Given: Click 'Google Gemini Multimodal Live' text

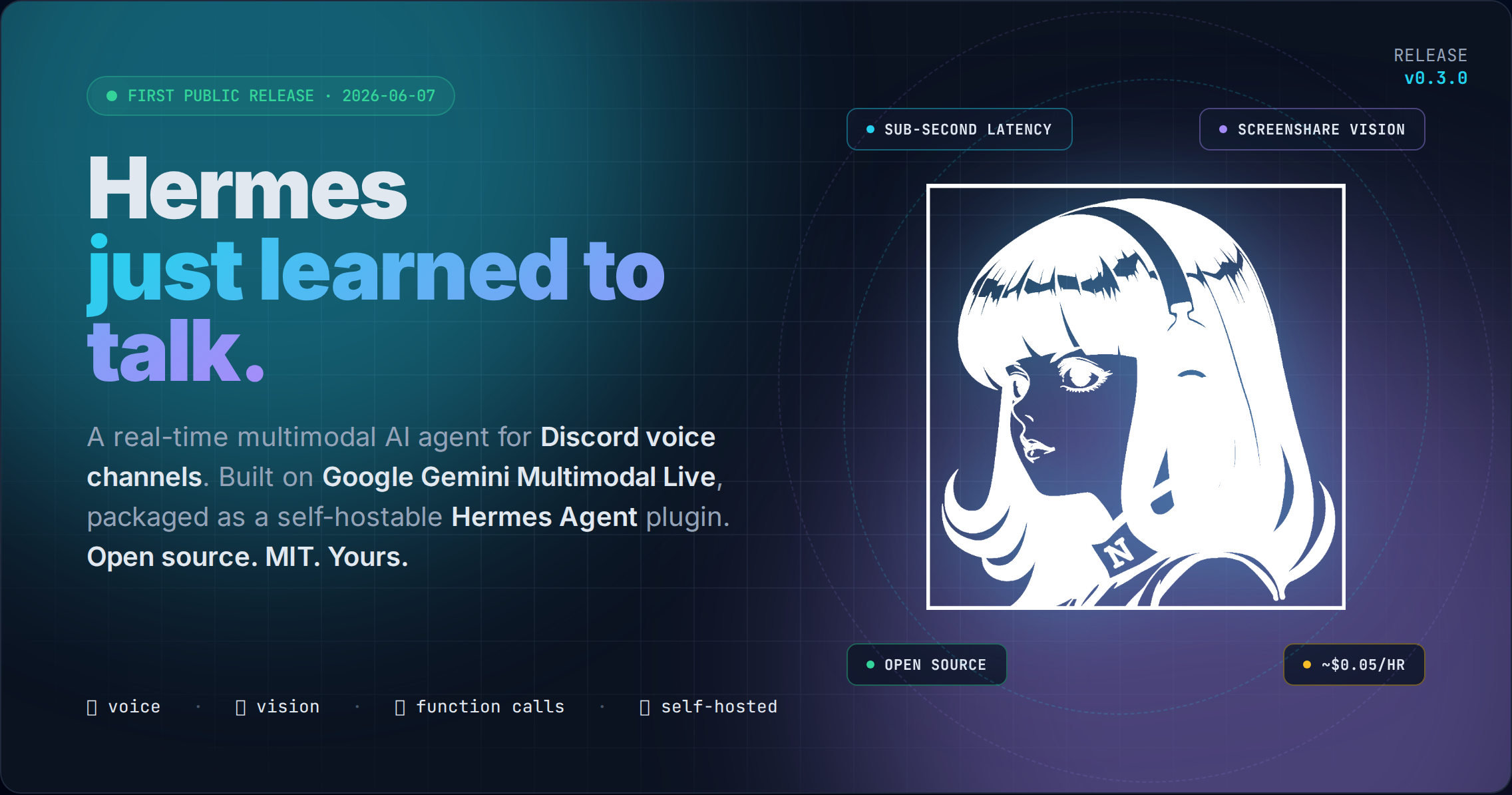Looking at the screenshot, I should [x=519, y=477].
